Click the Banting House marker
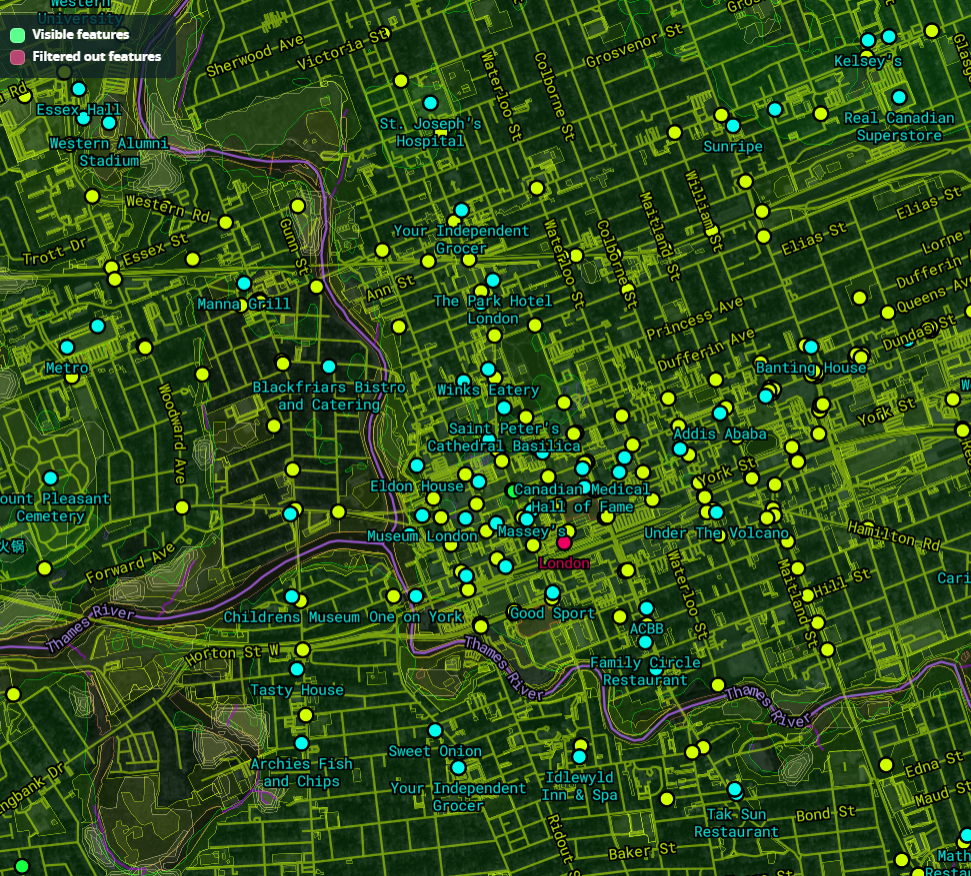The image size is (971, 876). [x=811, y=347]
